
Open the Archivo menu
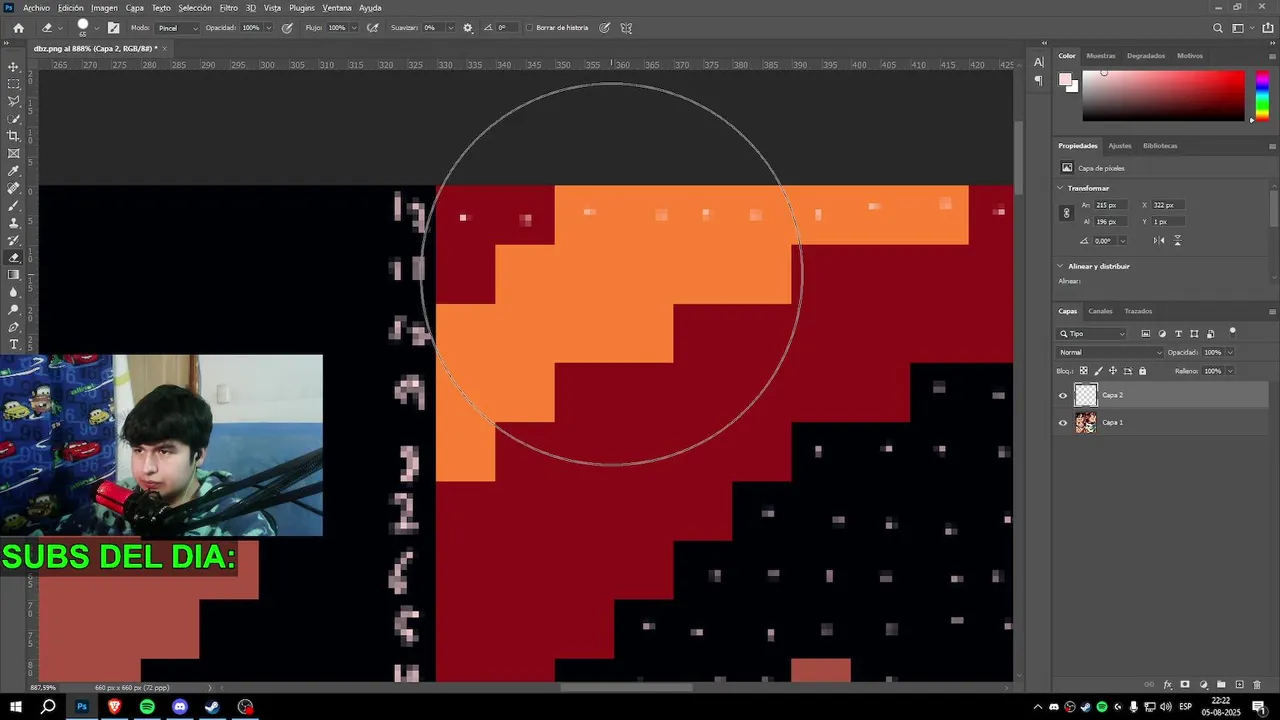click(36, 8)
